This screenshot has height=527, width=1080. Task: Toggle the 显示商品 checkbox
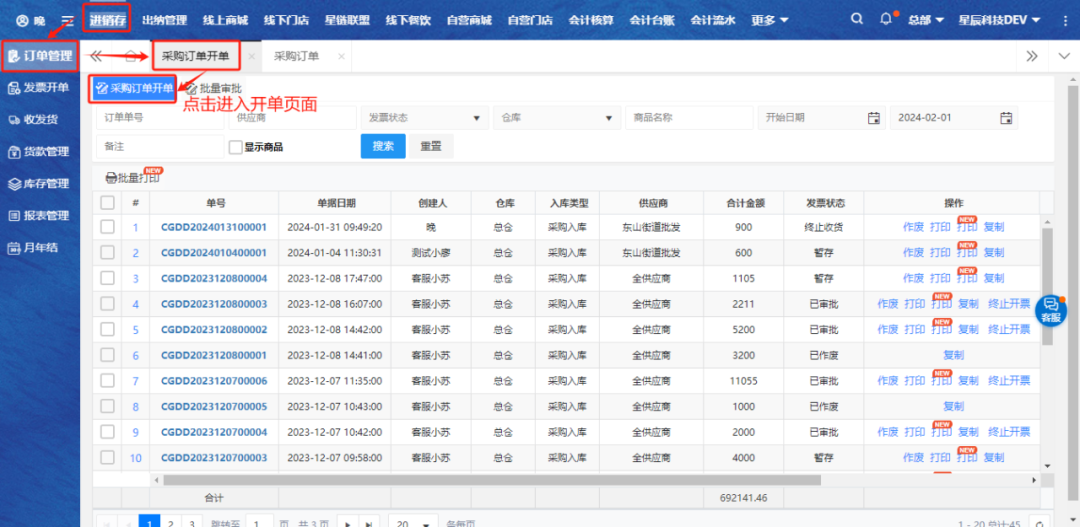point(236,147)
